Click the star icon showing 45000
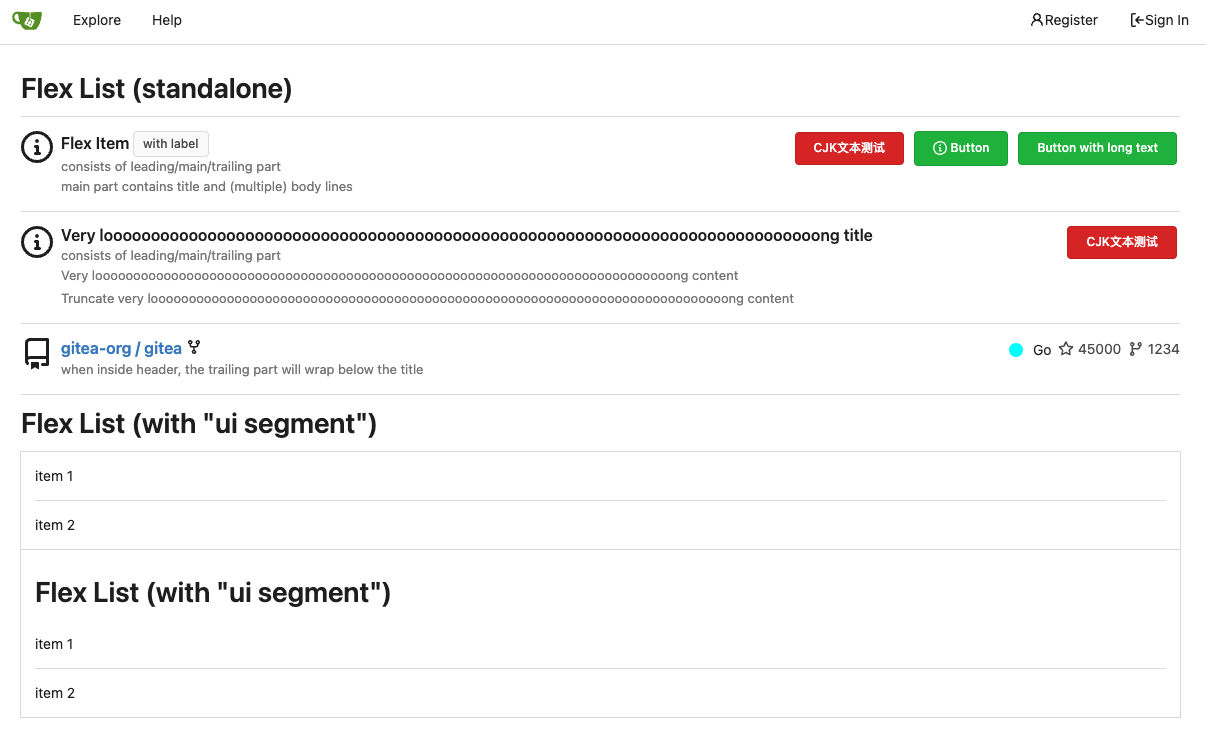 [1066, 349]
